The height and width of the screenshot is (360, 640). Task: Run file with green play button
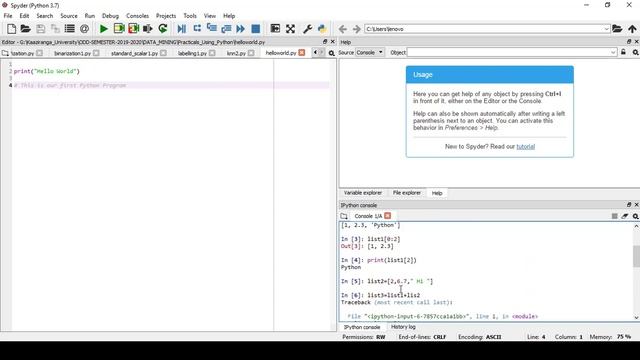[x=104, y=29]
